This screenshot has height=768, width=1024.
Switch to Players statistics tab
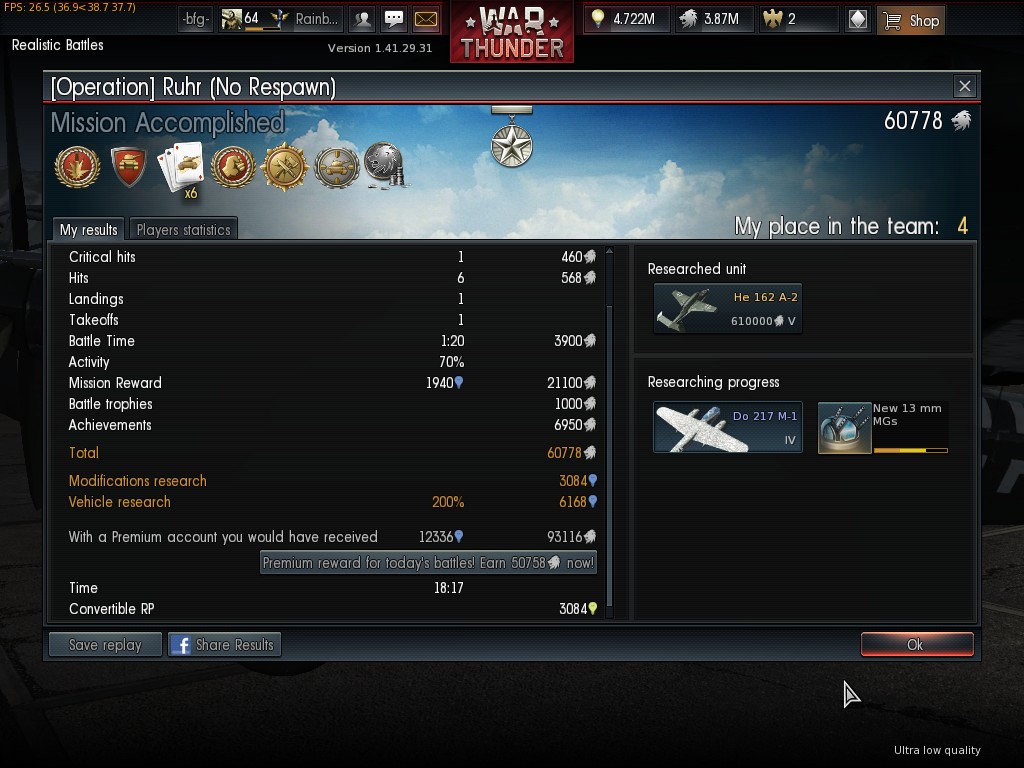(184, 229)
